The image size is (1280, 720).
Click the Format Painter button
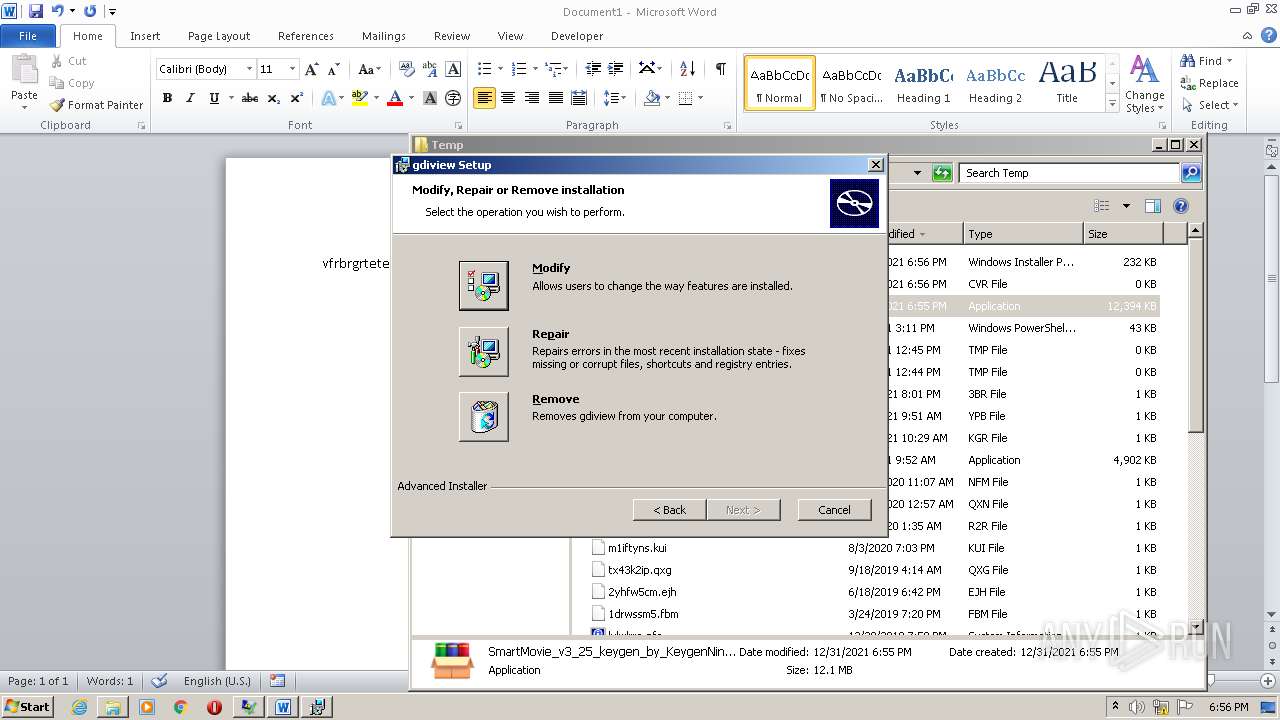pyautogui.click(x=97, y=105)
